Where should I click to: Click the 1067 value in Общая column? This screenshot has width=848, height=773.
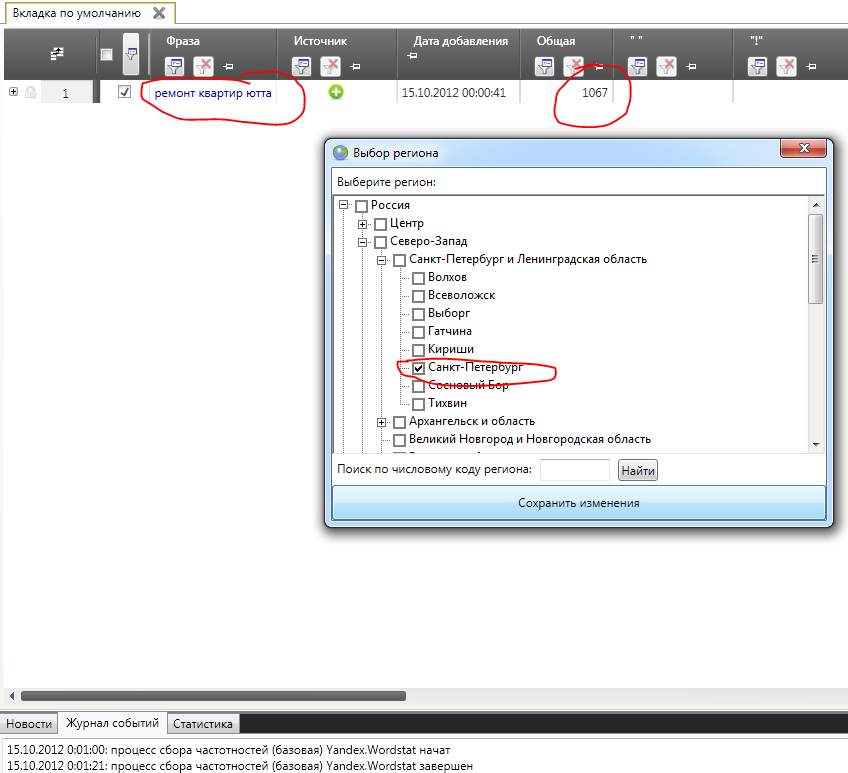click(594, 93)
